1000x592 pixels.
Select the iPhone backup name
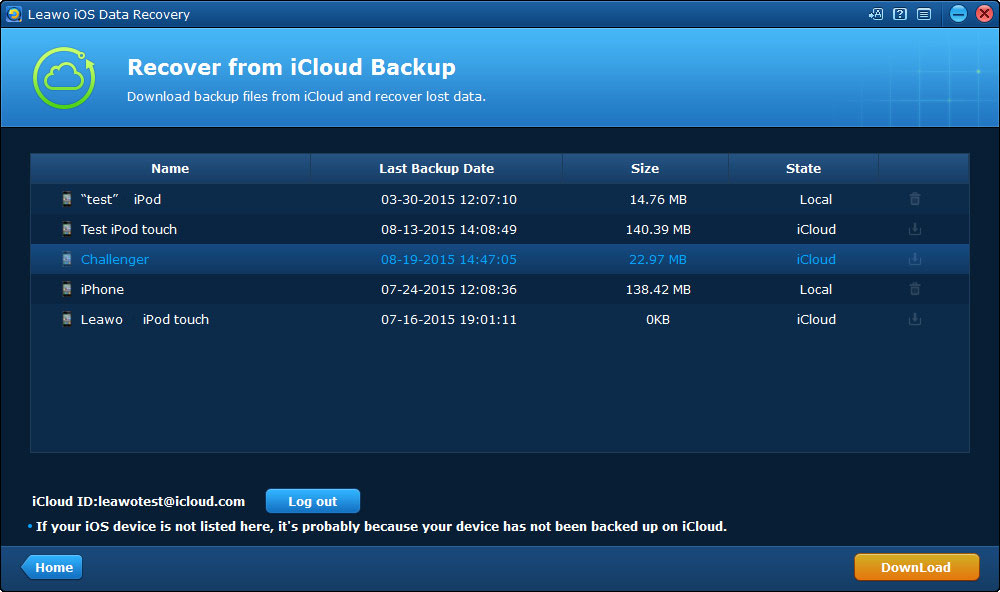point(102,289)
